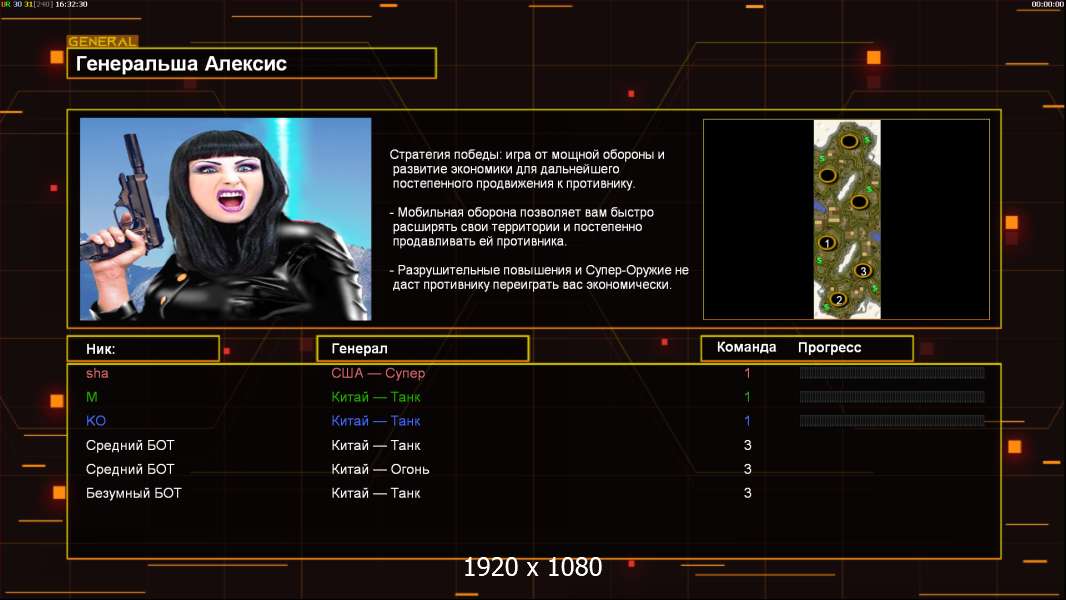
Task: Click green 'Китай — Танк' general entry
Action: (x=376, y=397)
